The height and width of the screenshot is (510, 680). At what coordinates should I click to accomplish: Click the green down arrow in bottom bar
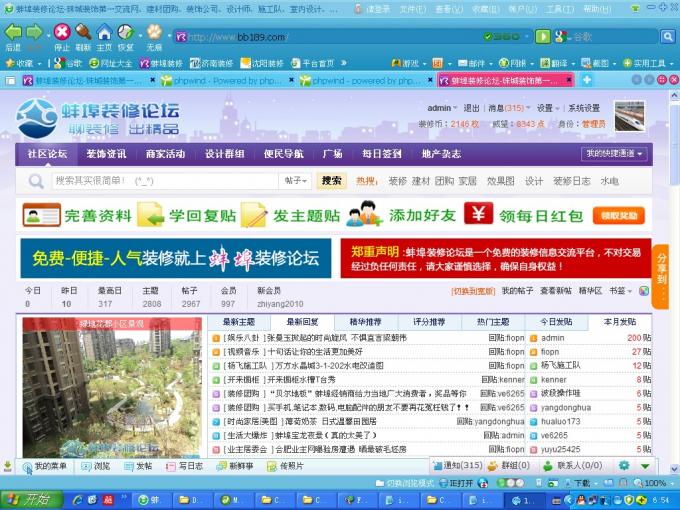tap(645, 466)
